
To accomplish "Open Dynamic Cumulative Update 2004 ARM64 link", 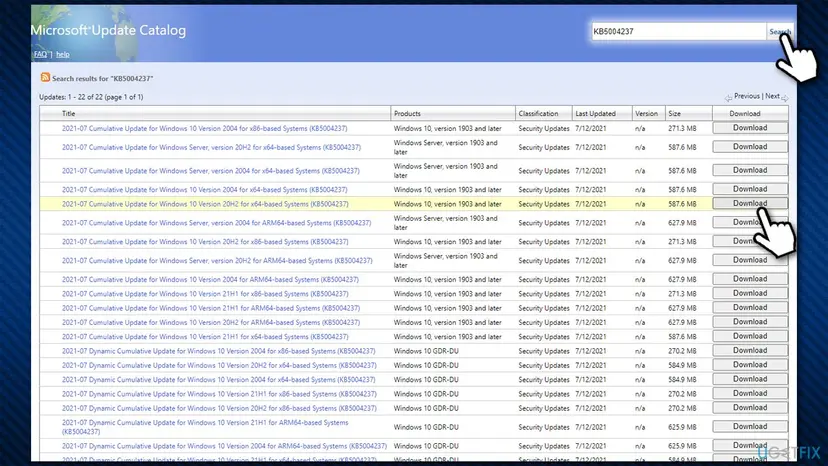I will 224,446.
